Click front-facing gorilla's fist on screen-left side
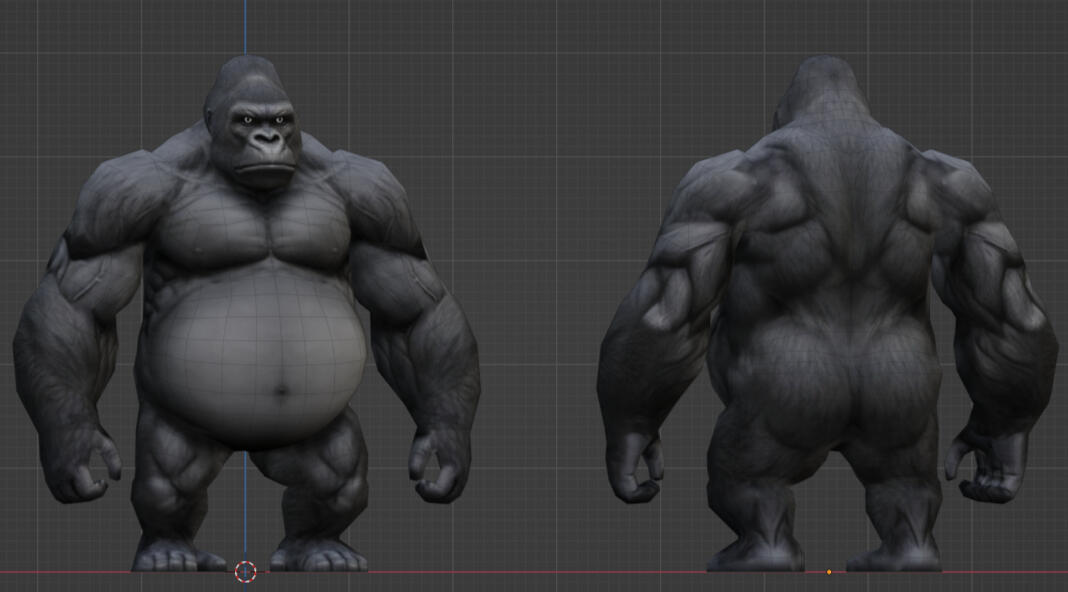1068x592 pixels. pos(82,468)
